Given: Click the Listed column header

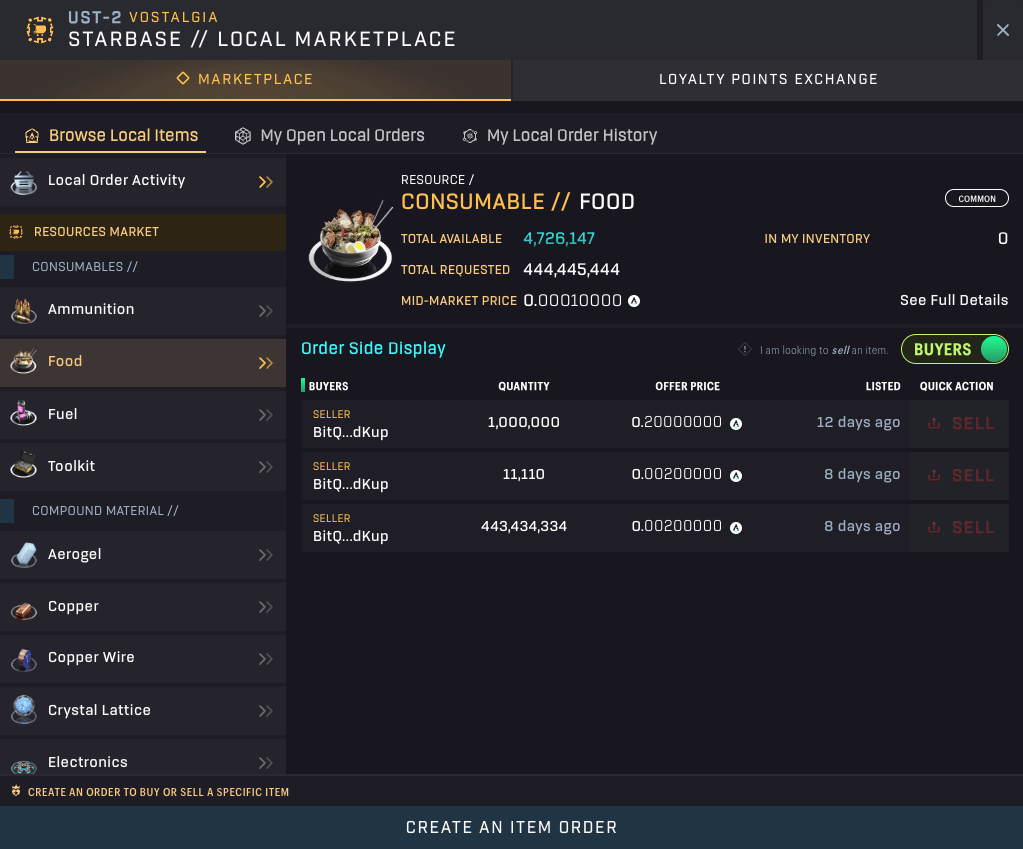Looking at the screenshot, I should pos(883,386).
